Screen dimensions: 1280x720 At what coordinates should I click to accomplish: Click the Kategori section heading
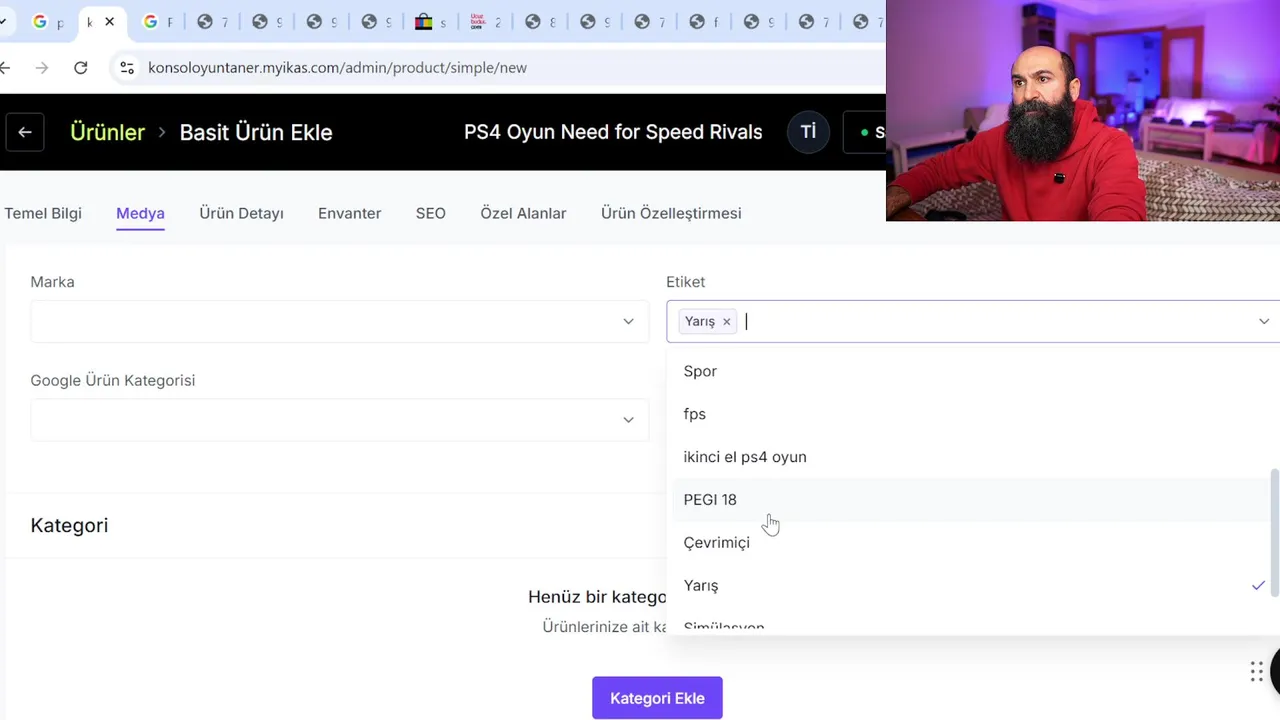coord(69,525)
